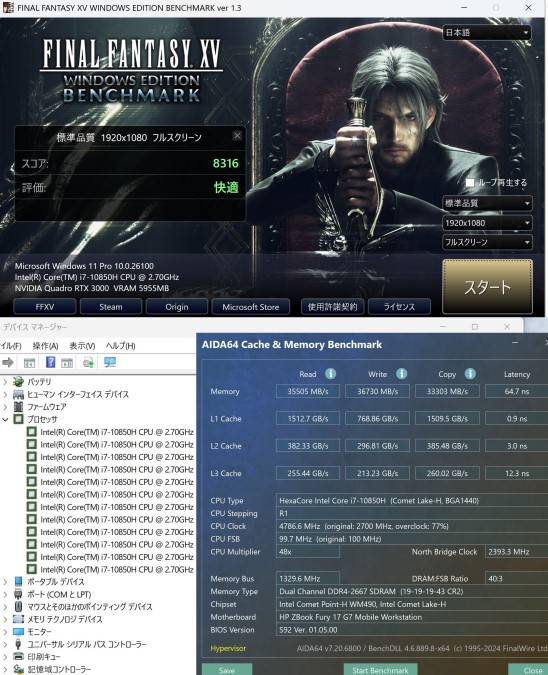548x675 pixels.
Task: Minimize the AIDA64 benchmark window
Action: pos(515,343)
